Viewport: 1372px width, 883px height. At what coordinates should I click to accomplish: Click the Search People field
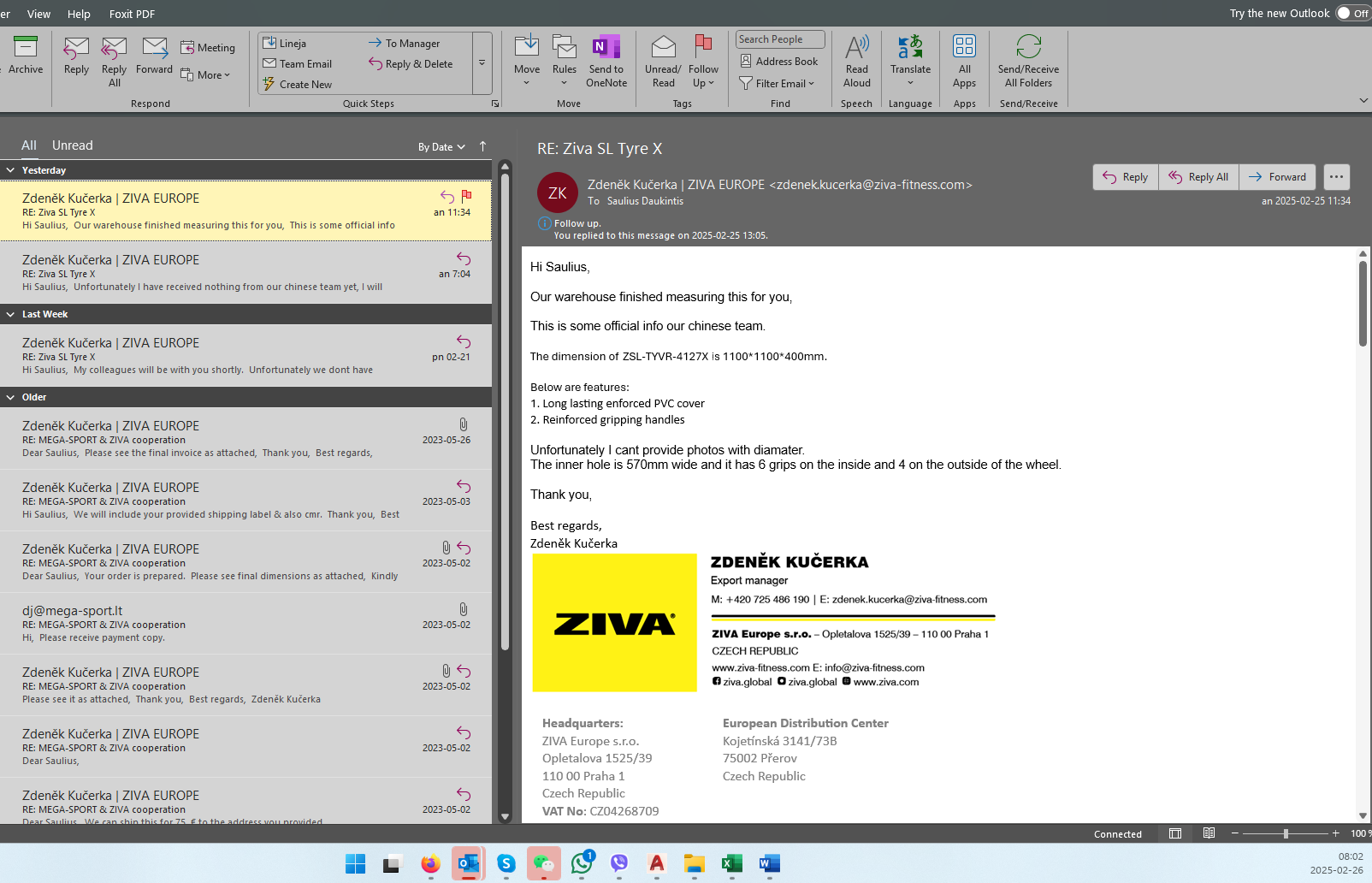pyautogui.click(x=779, y=39)
